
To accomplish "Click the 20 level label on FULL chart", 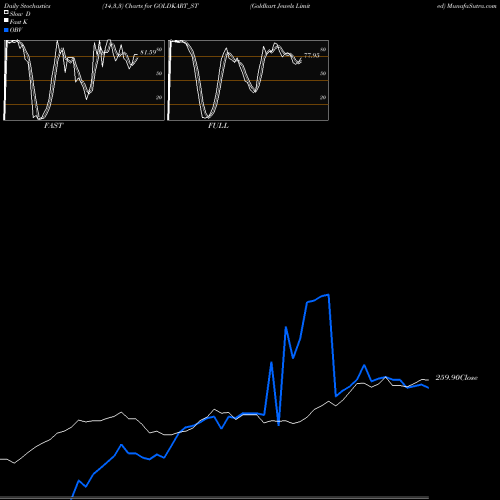I will point(323,97).
